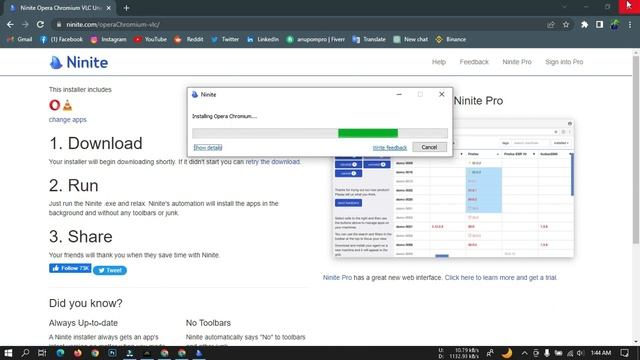Viewport: 640px width, 360px height.
Task: Open the Help page link
Action: (439, 62)
